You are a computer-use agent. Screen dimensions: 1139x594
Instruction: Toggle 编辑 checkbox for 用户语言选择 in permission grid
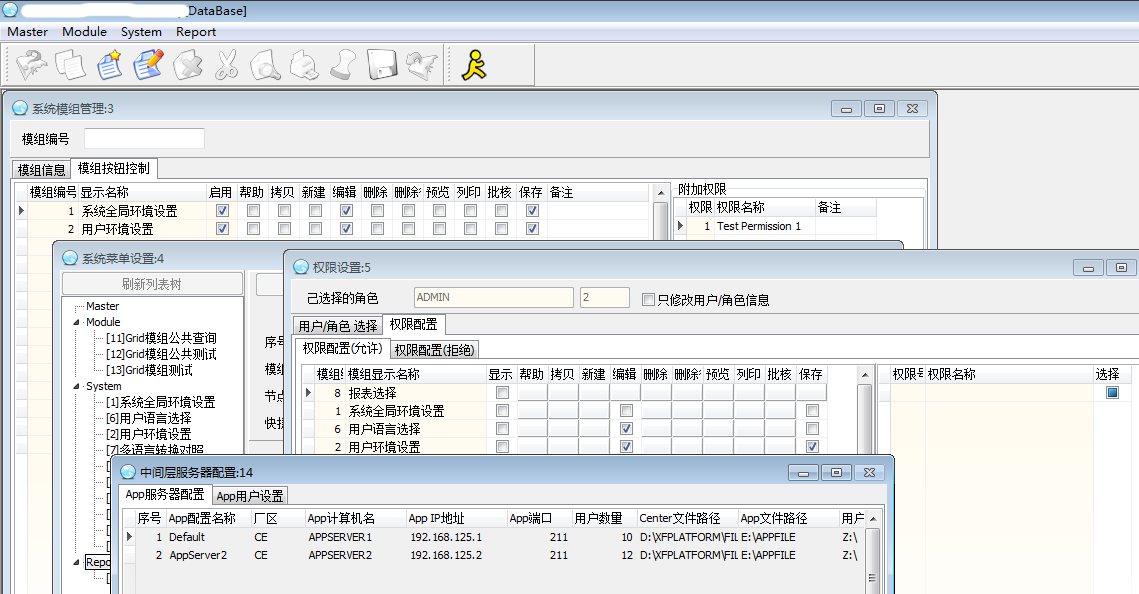(625, 428)
